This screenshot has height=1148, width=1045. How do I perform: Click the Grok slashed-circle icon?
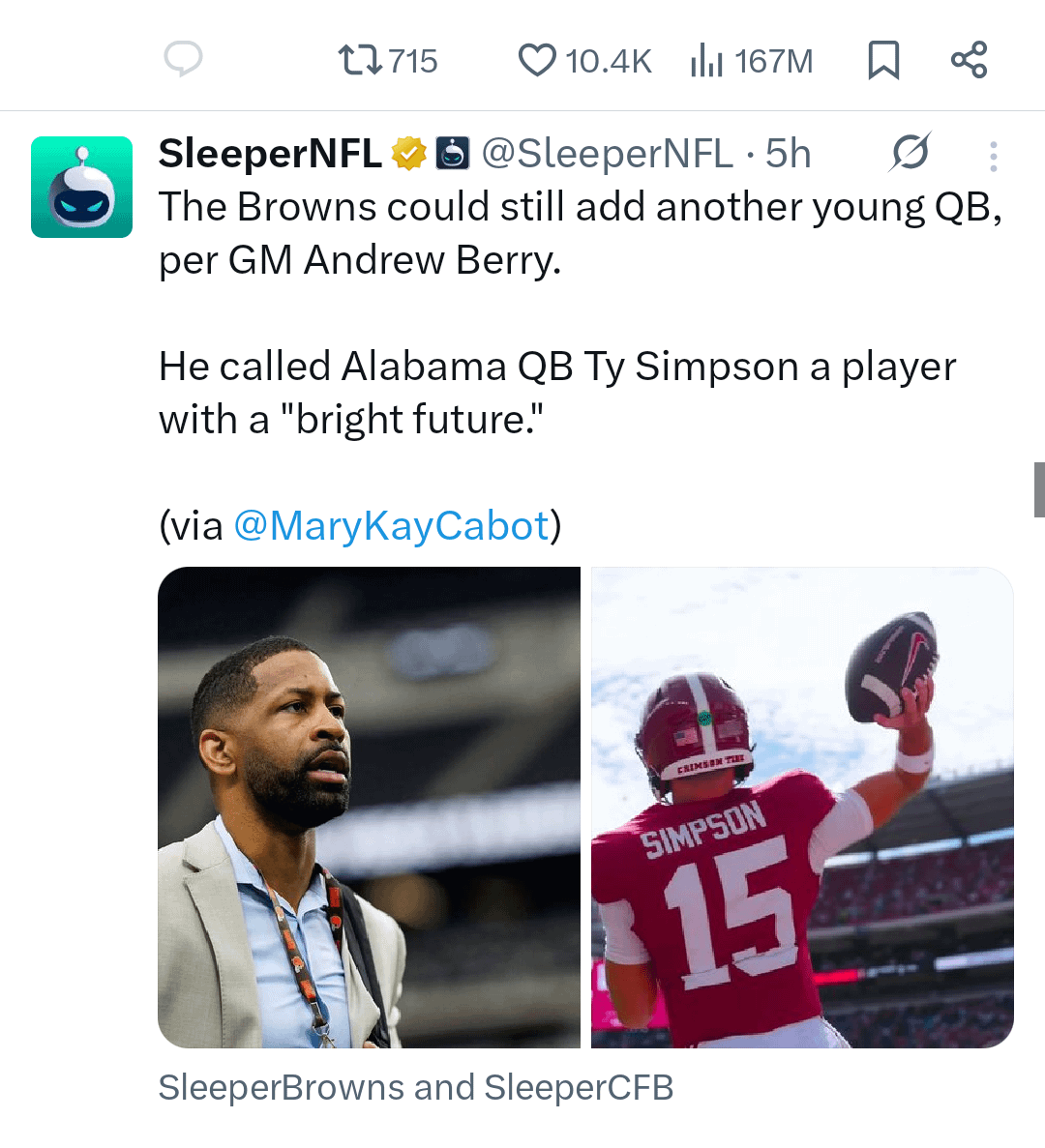pyautogui.click(x=910, y=153)
